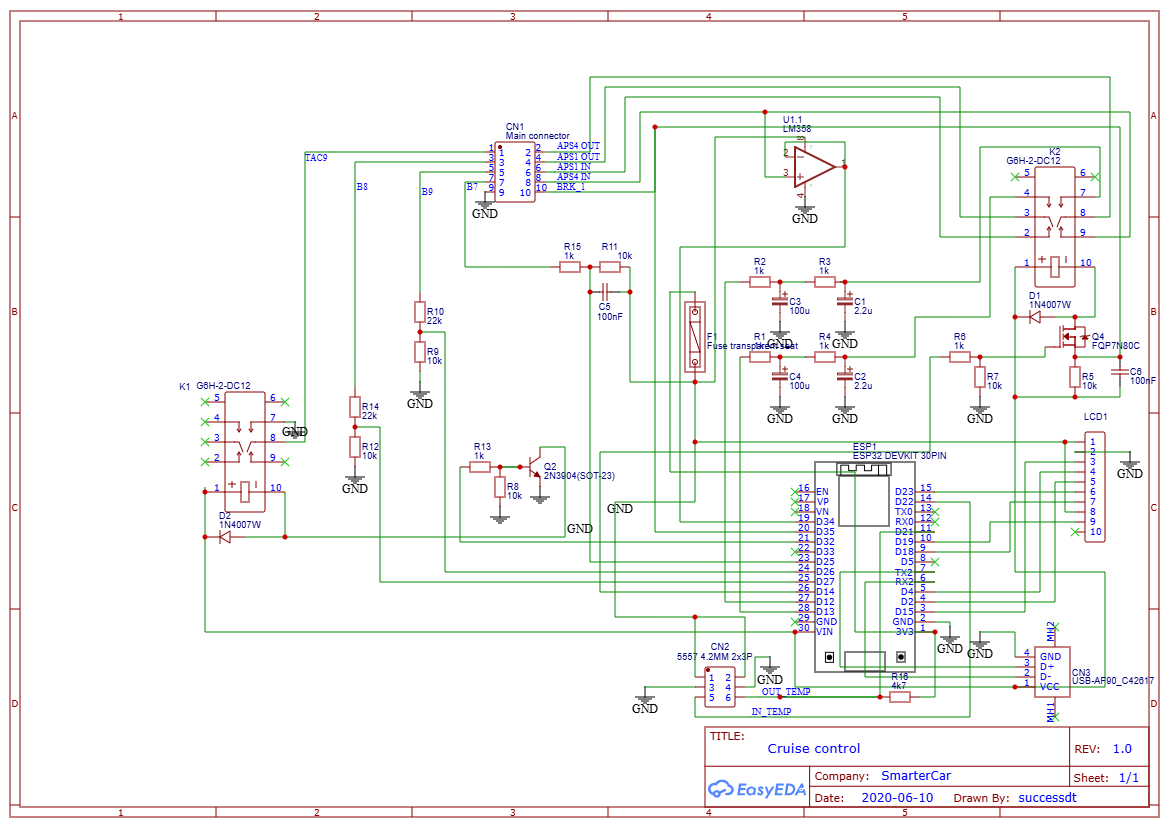Select resistor R15 symbol
Screen dimensions: 1169x828
(568, 266)
